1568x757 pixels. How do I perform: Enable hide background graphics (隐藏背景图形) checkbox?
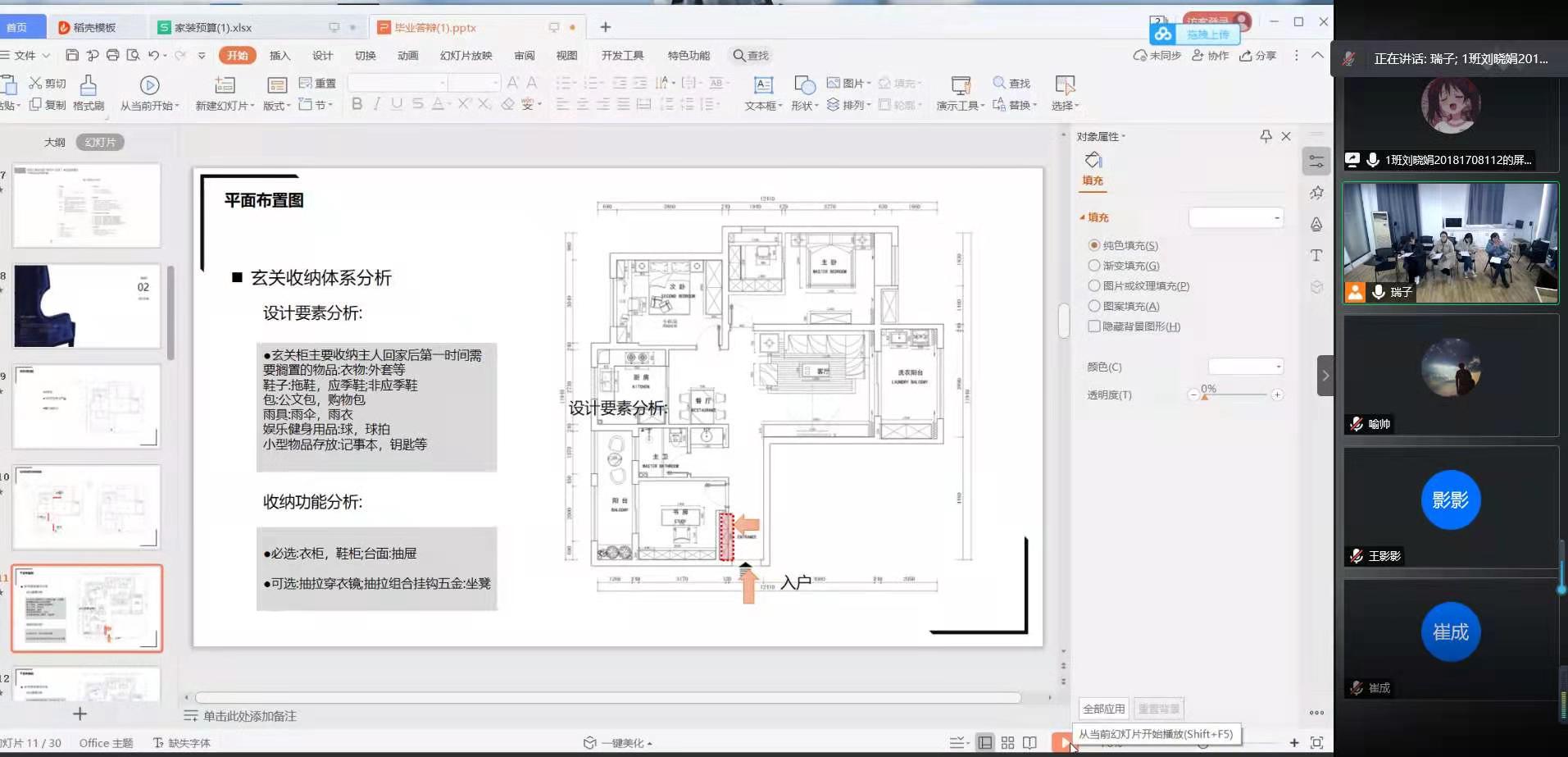click(x=1094, y=326)
